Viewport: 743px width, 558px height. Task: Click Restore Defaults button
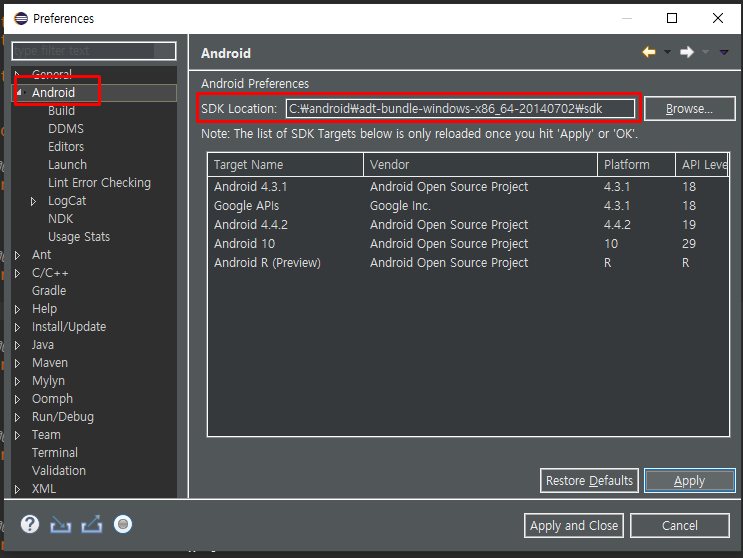coord(589,481)
